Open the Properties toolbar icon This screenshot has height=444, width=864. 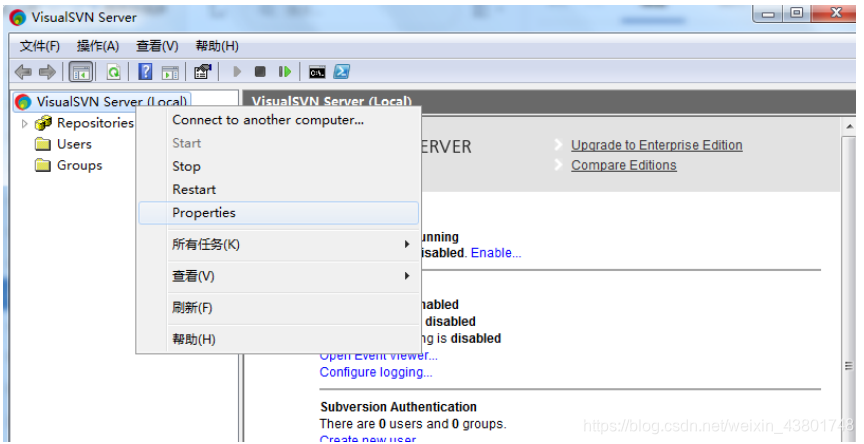(203, 72)
